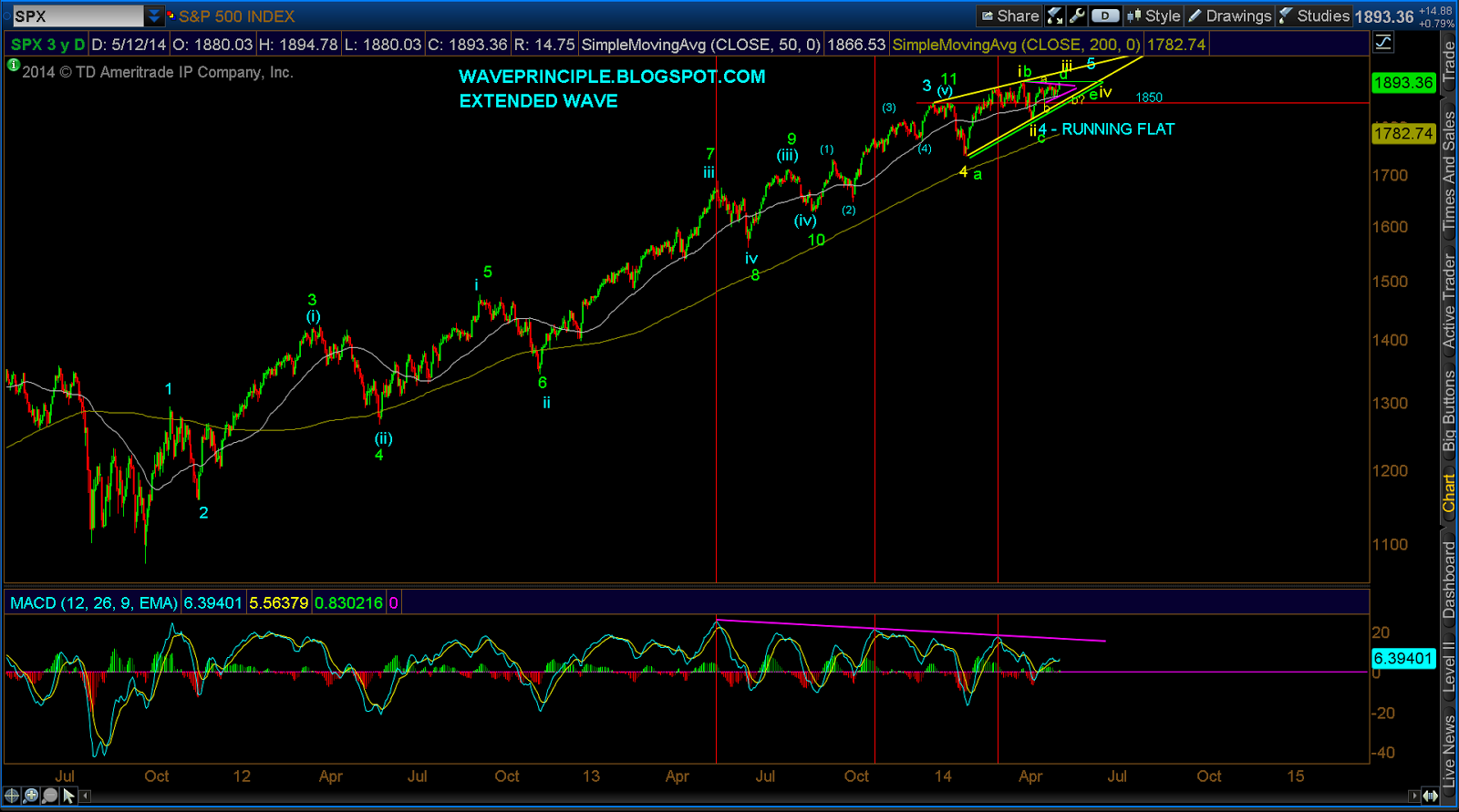Open the Trade side tab

(x=1449, y=60)
